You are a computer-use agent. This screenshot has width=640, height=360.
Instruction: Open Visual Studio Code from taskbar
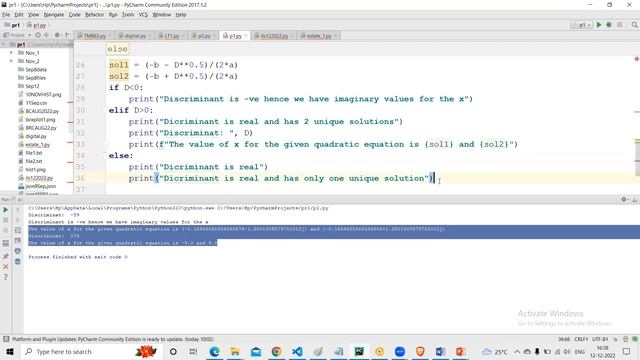click(297, 351)
